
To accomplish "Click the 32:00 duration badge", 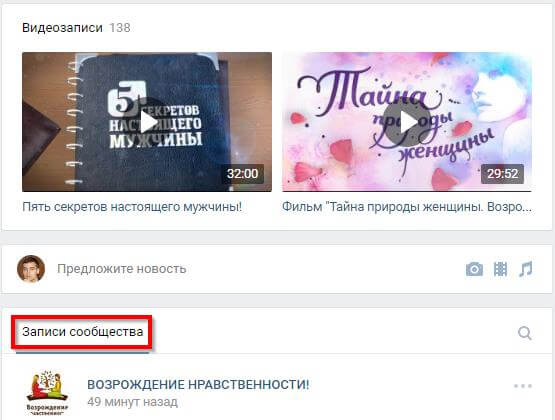I will pyautogui.click(x=242, y=174).
